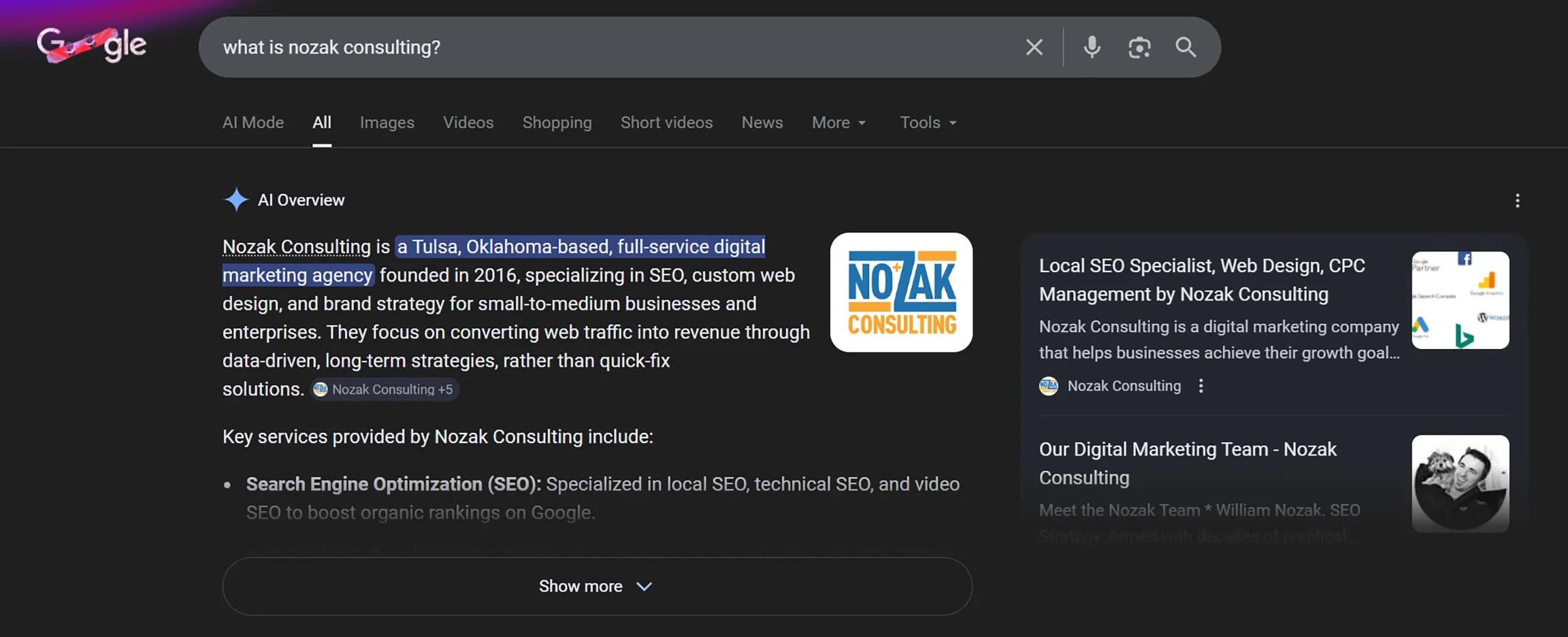Open the Nozak Consulting +5 sources chip

pyautogui.click(x=385, y=389)
